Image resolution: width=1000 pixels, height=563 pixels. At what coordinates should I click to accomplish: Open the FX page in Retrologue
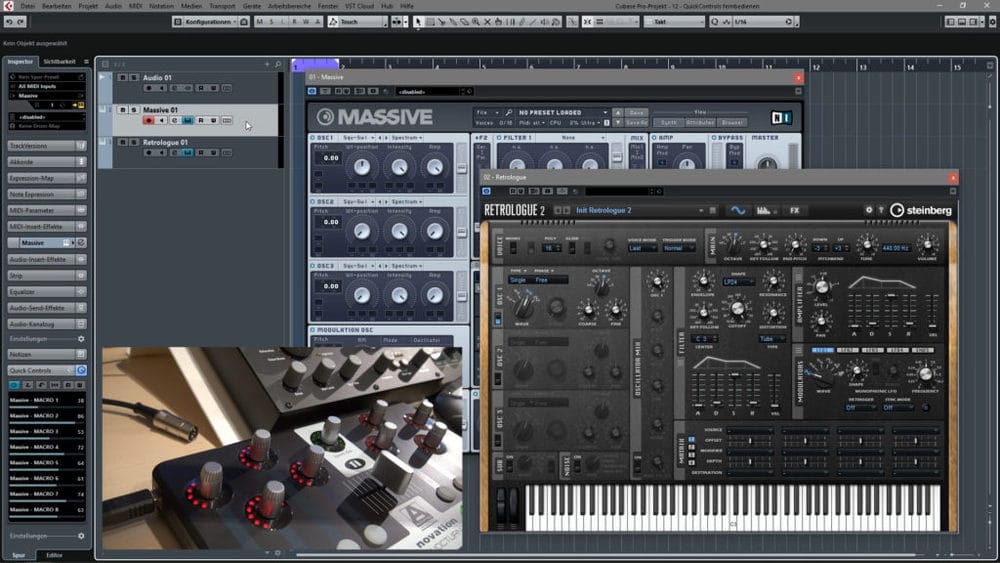(x=795, y=210)
